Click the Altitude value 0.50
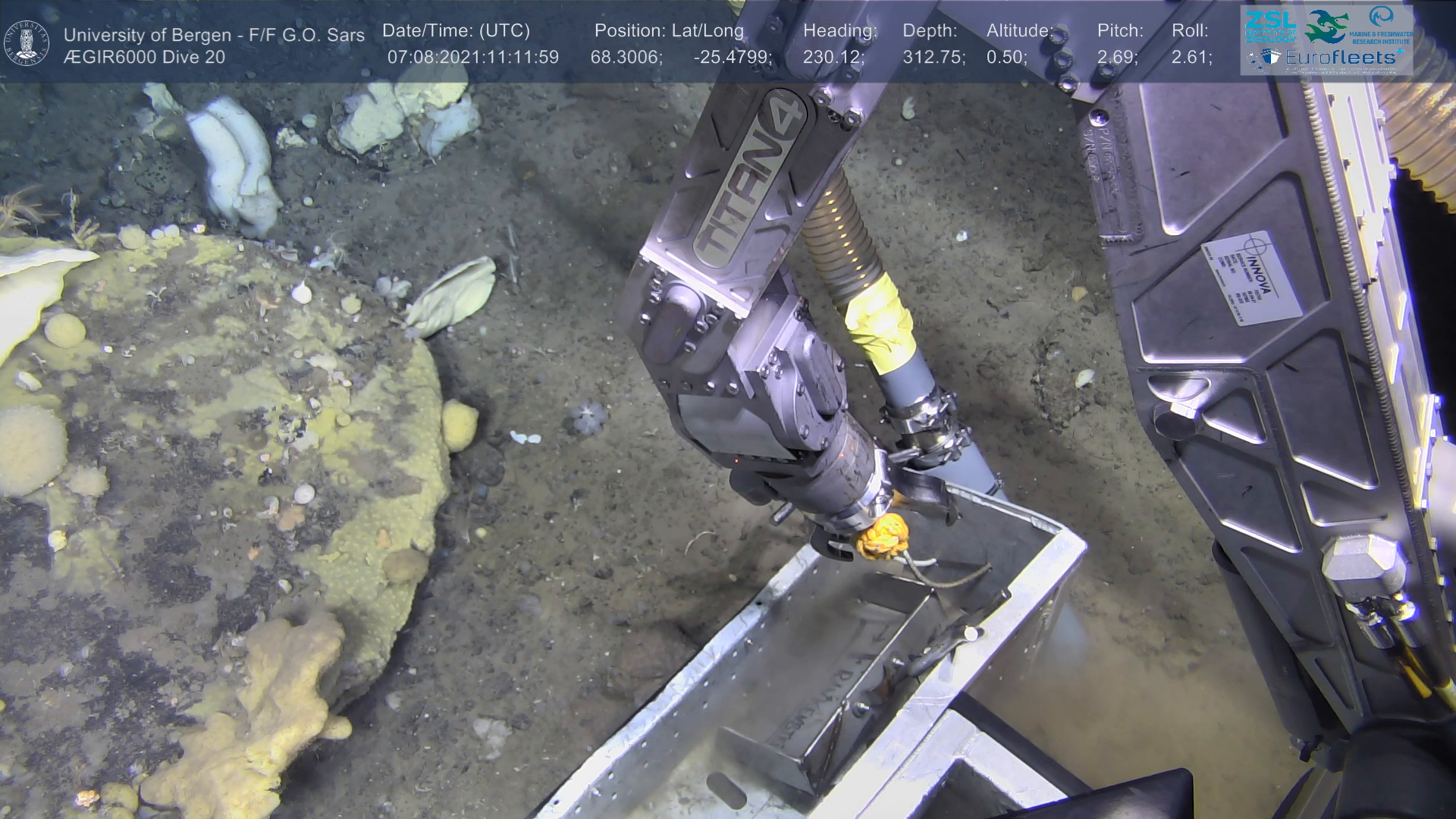The image size is (1456, 819). [x=1006, y=57]
